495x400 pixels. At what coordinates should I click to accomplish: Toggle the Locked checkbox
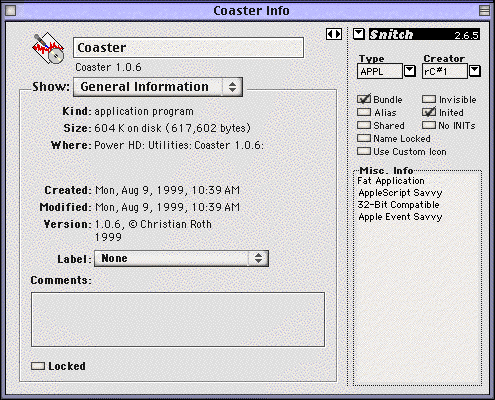coord(38,366)
